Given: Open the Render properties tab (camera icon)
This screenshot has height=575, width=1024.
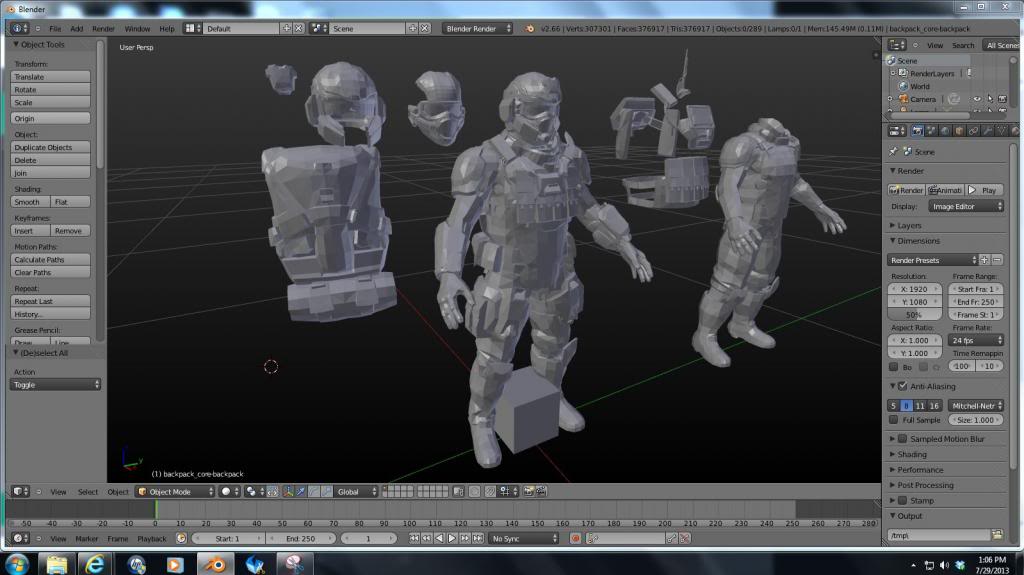Looking at the screenshot, I should pos(918,131).
